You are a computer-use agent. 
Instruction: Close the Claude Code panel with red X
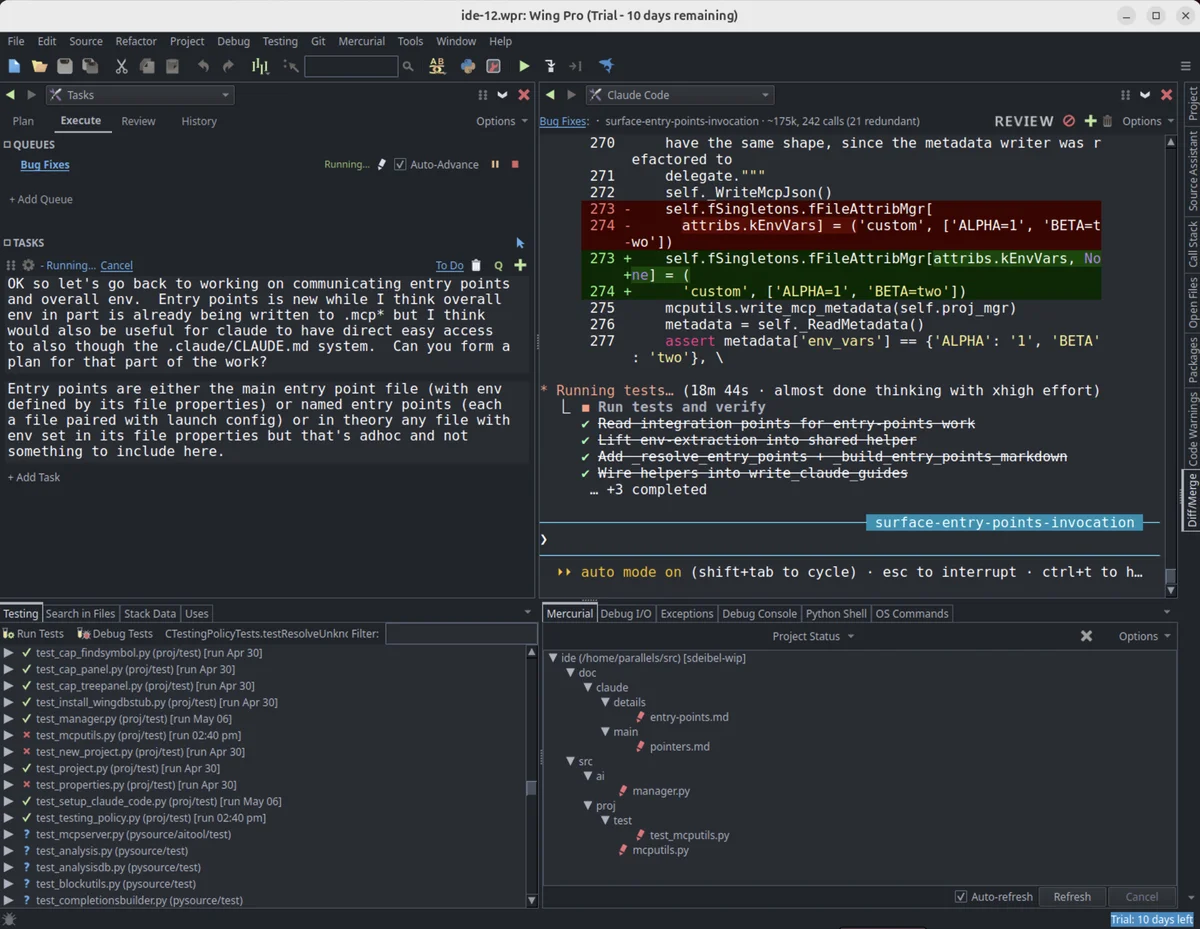[x=1166, y=95]
